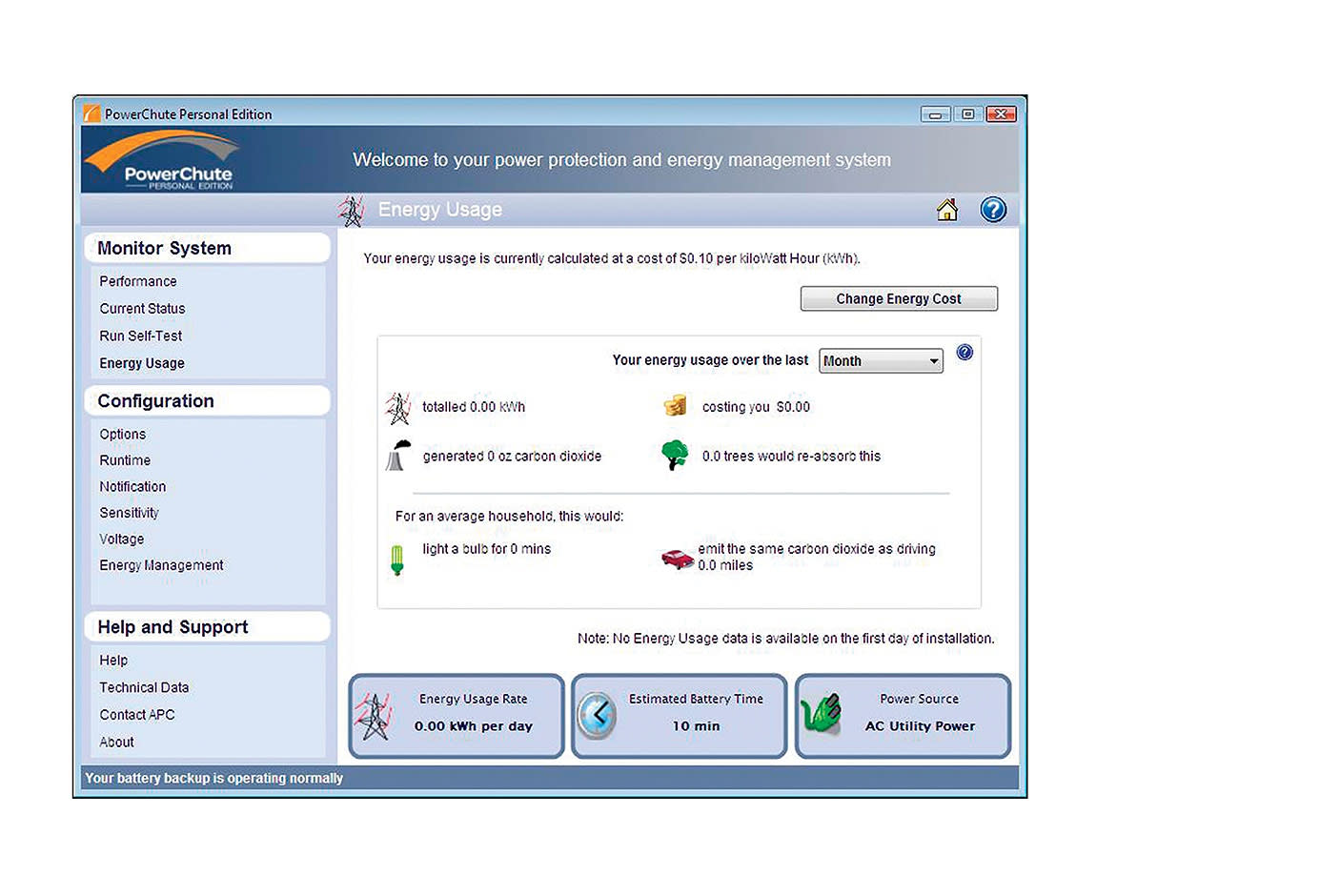This screenshot has height=896, width=1340.
Task: Click the battery status message bar
Action: coord(213,778)
